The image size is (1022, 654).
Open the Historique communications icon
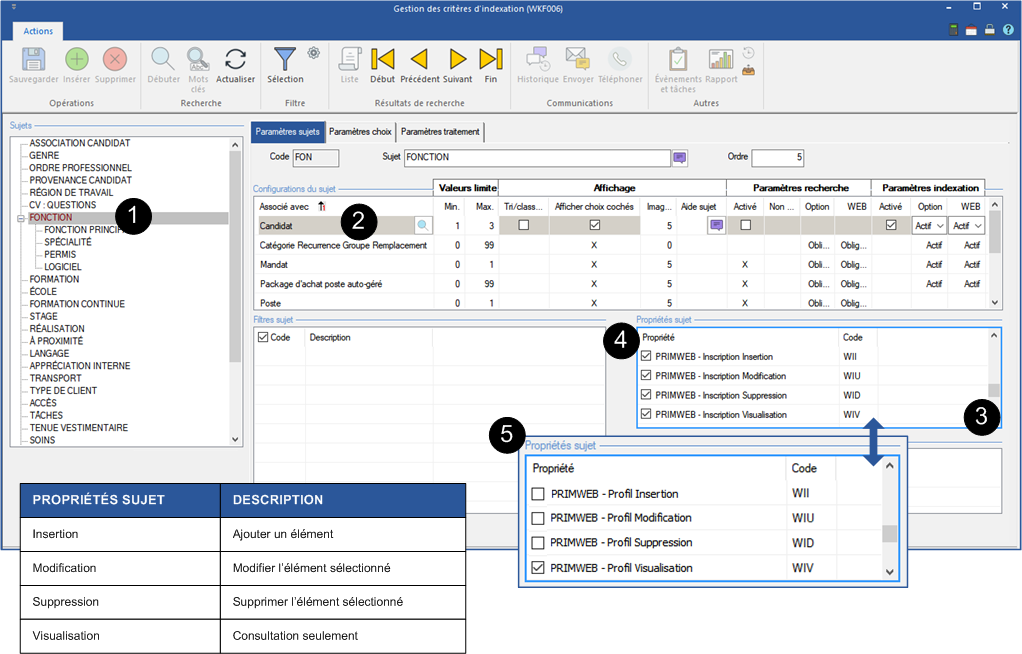pos(538,59)
